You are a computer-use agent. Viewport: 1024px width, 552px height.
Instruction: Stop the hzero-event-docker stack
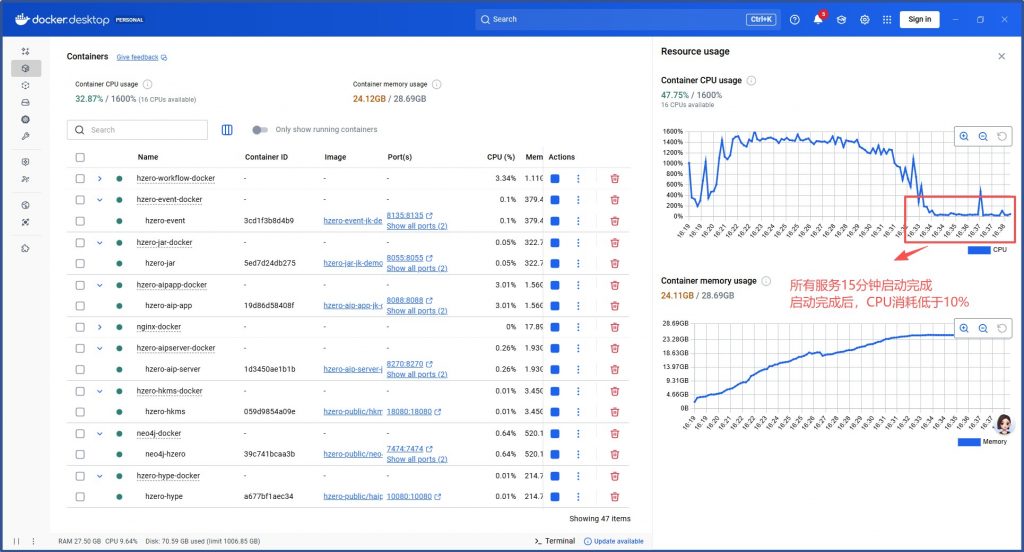pyautogui.click(x=555, y=200)
